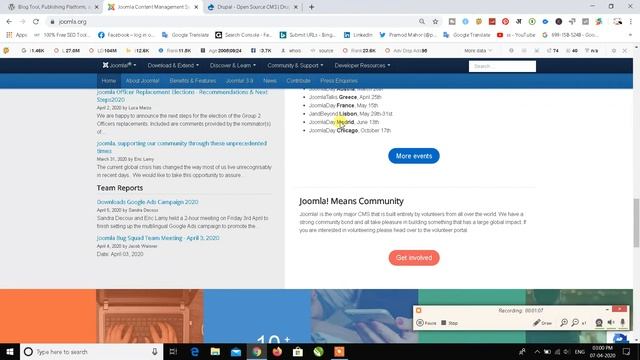
Task: Click the Get involved button
Action: (414, 258)
